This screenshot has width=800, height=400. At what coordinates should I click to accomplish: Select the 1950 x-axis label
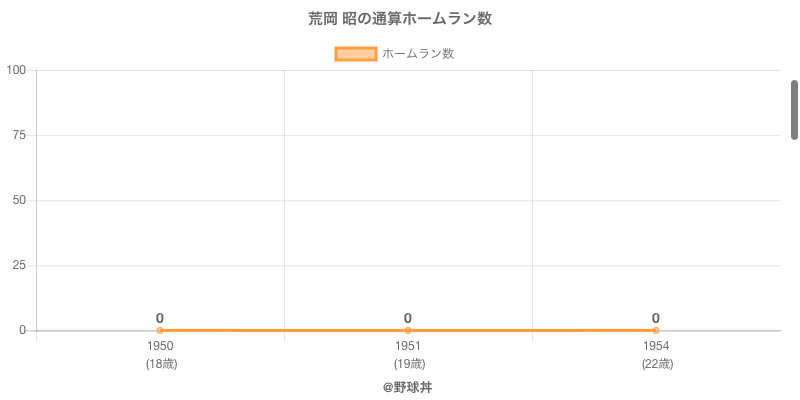pyautogui.click(x=160, y=346)
